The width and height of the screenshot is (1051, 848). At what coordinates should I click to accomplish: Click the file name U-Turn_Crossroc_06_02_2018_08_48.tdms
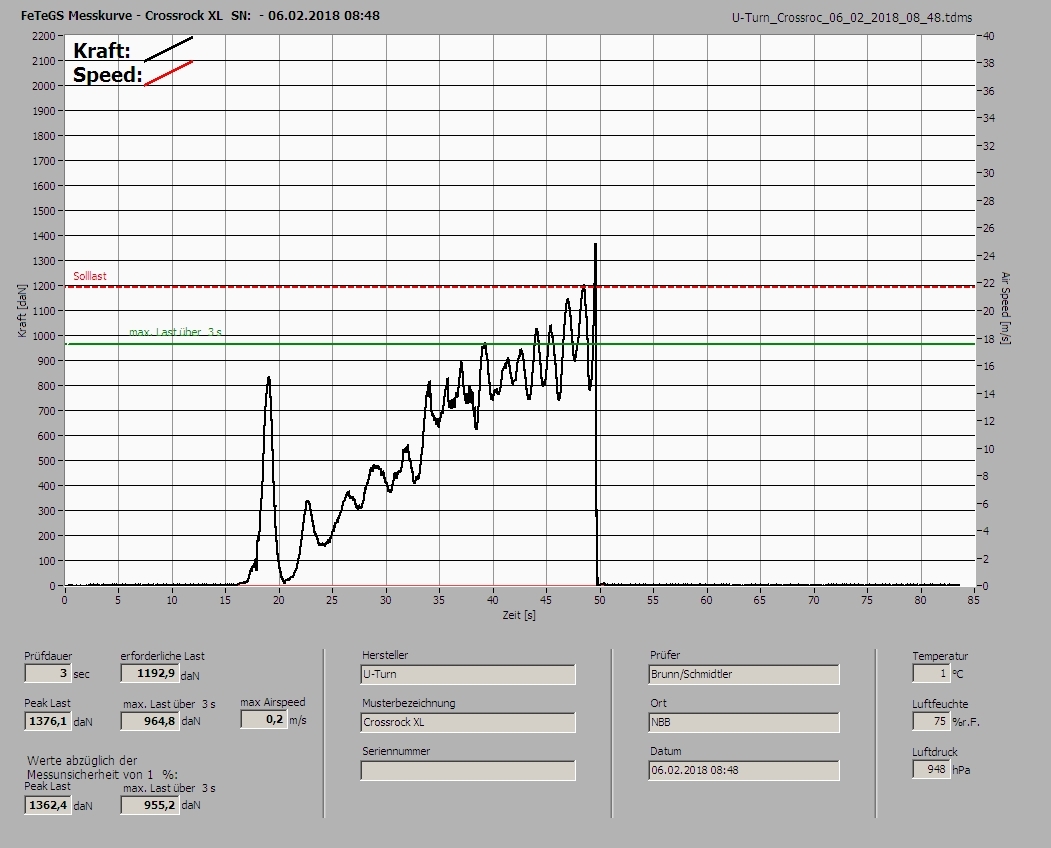pyautogui.click(x=852, y=18)
